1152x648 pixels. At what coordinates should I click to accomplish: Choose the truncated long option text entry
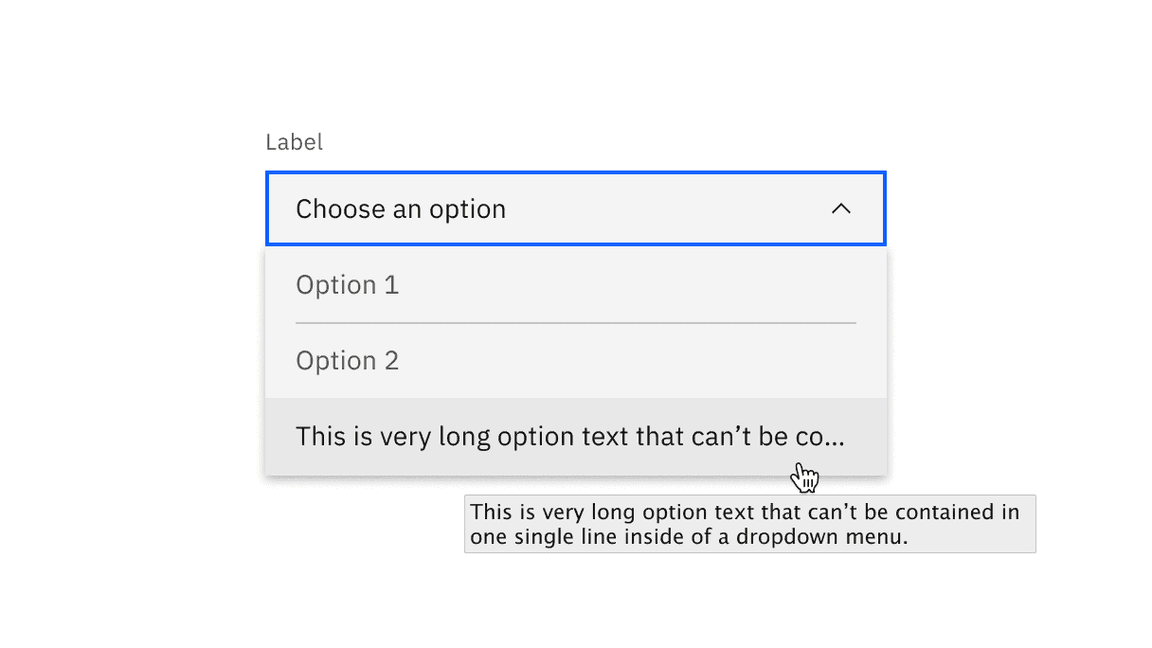[x=570, y=436]
